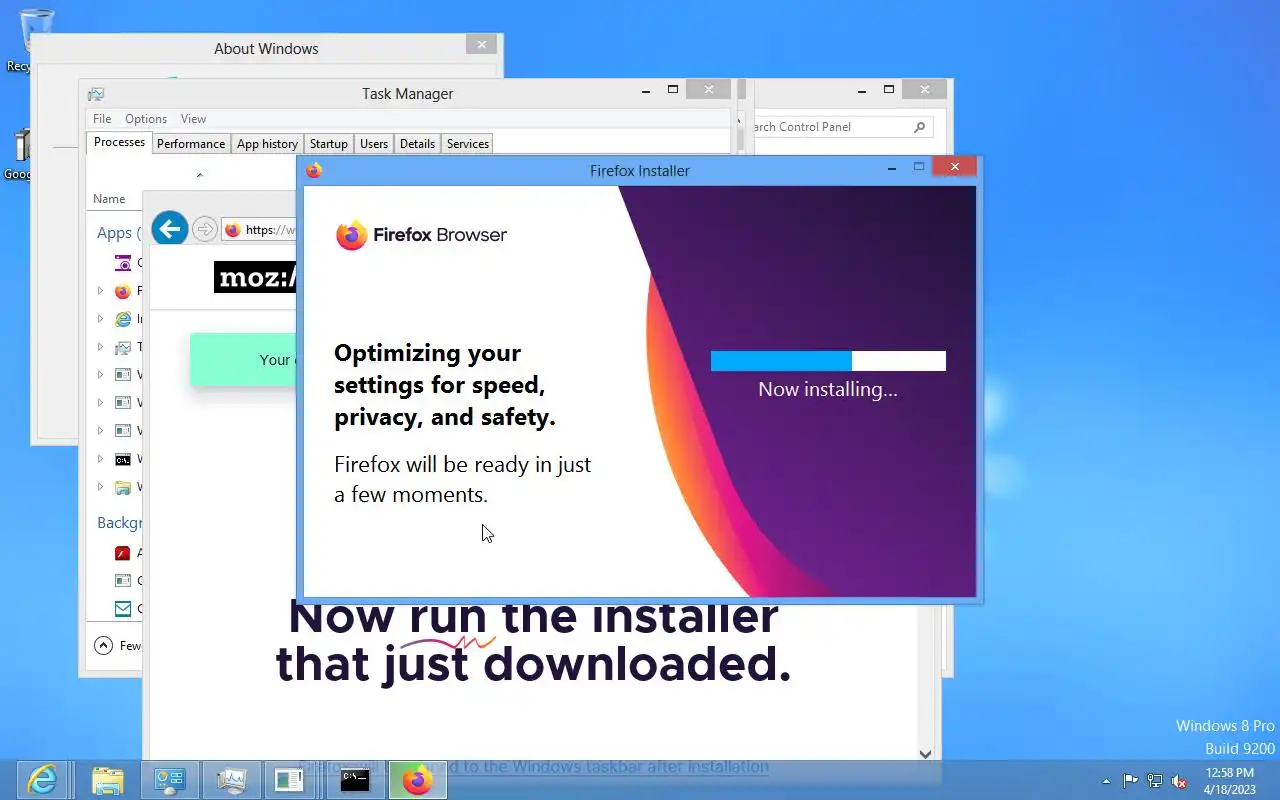The height and width of the screenshot is (800, 1280).
Task: Click the About Windows title bar
Action: coord(266,48)
